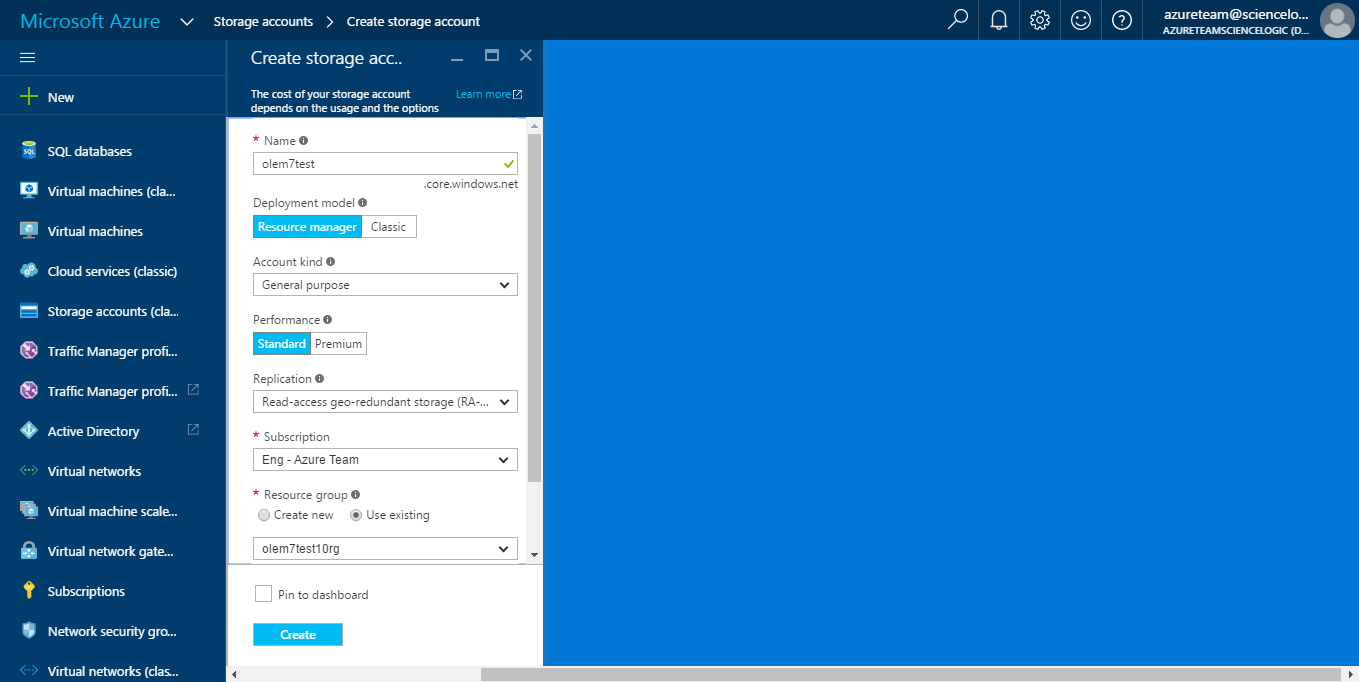Click the Virtual machines monitor icon

click(29, 231)
